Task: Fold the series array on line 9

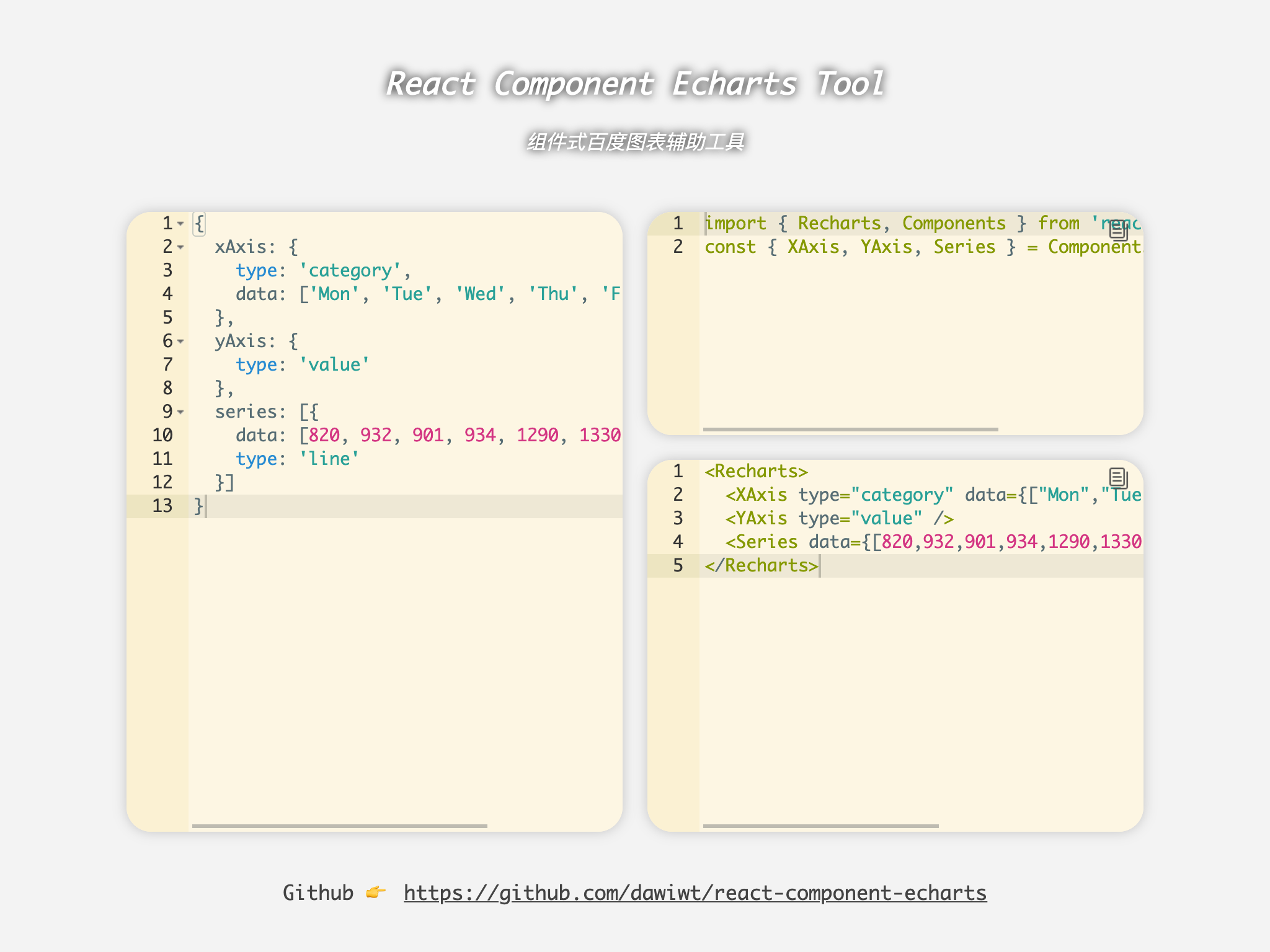Action: (180, 412)
